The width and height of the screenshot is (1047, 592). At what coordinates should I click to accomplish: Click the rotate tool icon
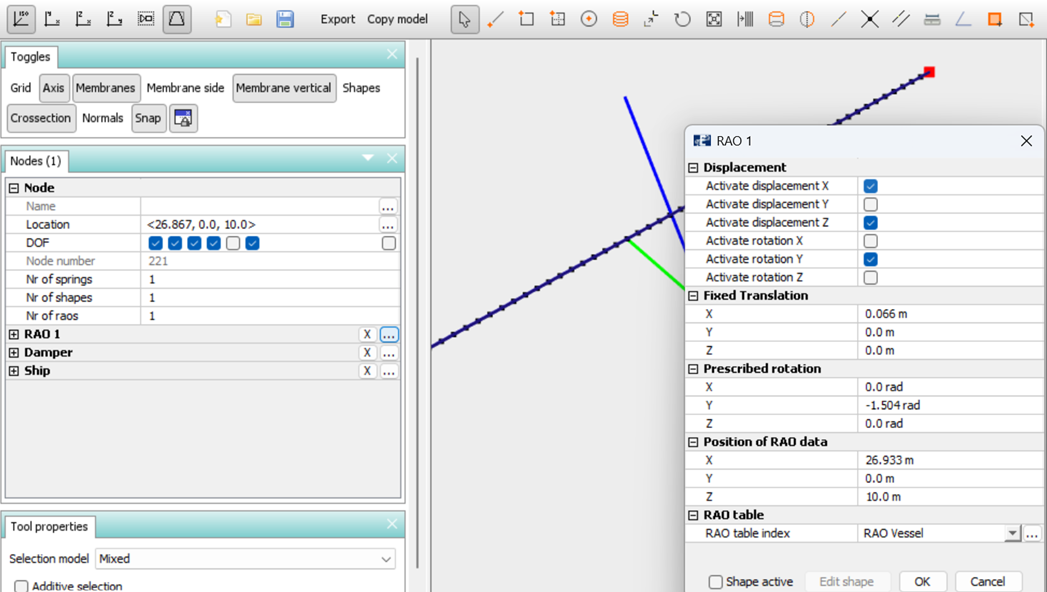click(x=682, y=19)
